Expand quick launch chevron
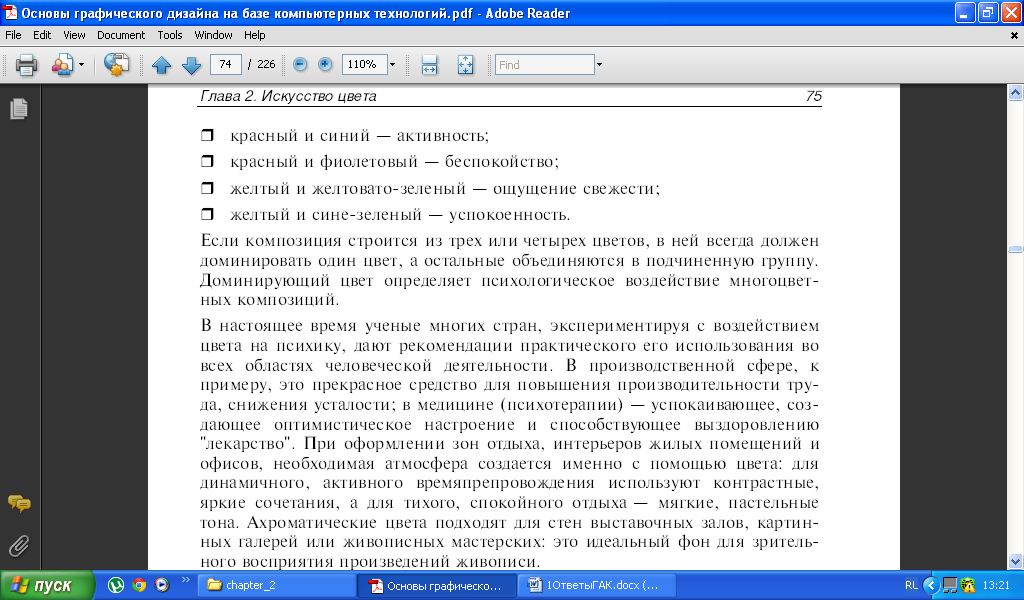Screen dimensions: 1024x600 coord(185,579)
